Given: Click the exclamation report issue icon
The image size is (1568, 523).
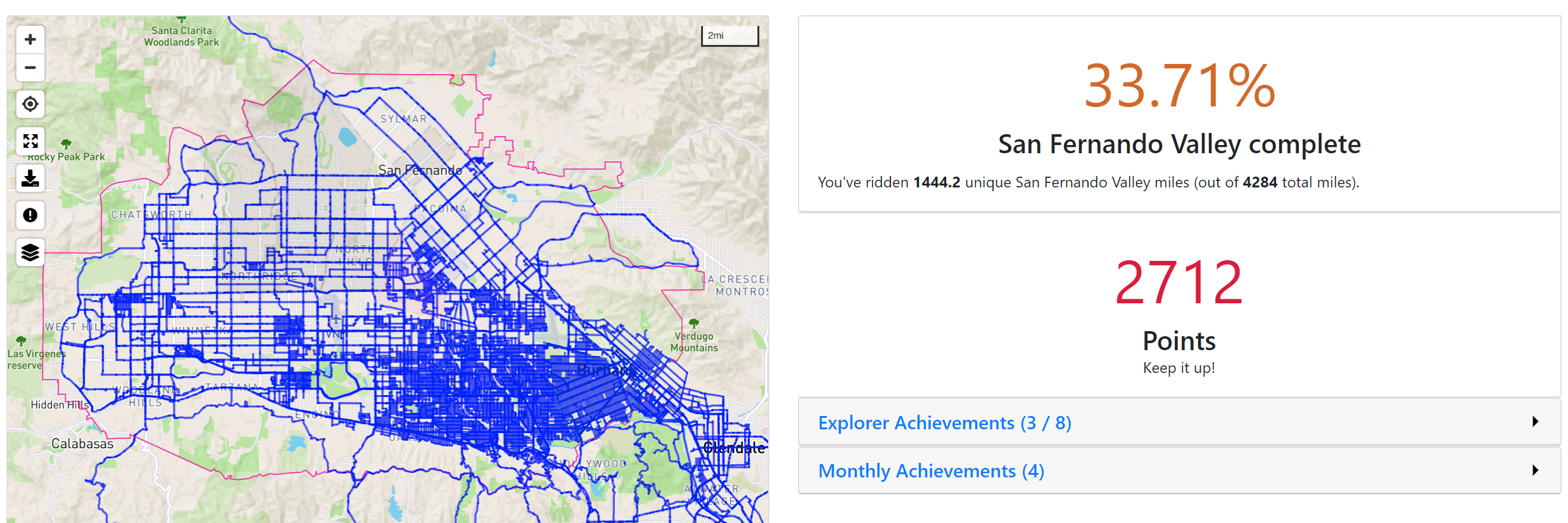Looking at the screenshot, I should click(x=30, y=215).
